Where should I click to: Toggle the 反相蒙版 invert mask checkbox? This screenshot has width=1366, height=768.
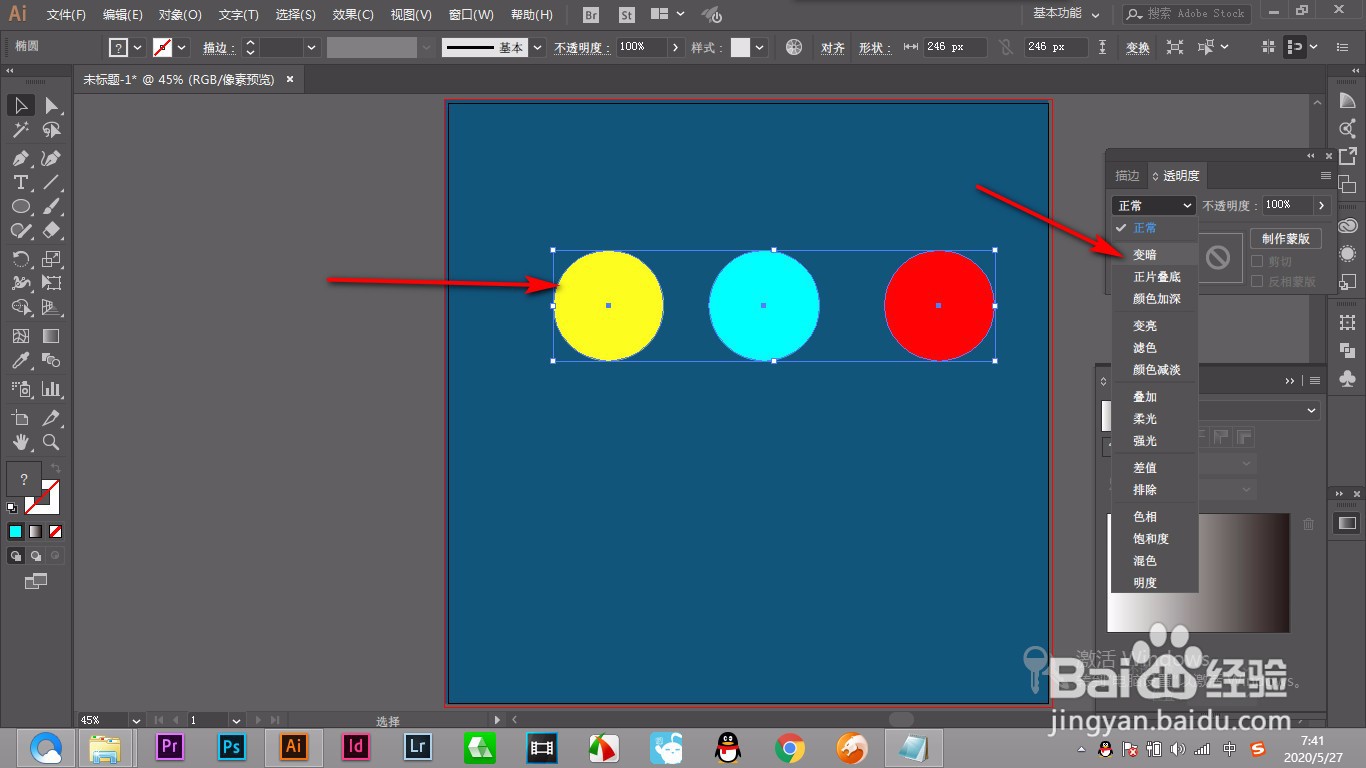pos(1258,281)
